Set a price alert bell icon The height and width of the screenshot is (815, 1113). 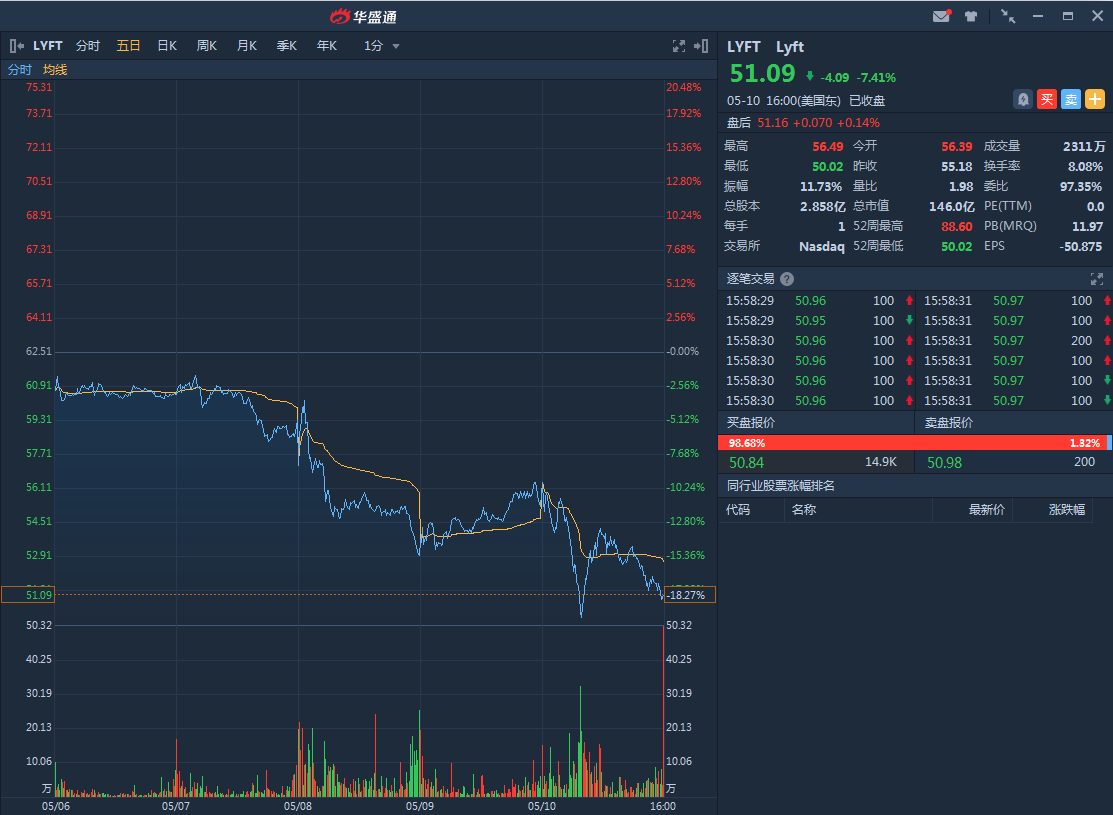click(x=1023, y=99)
